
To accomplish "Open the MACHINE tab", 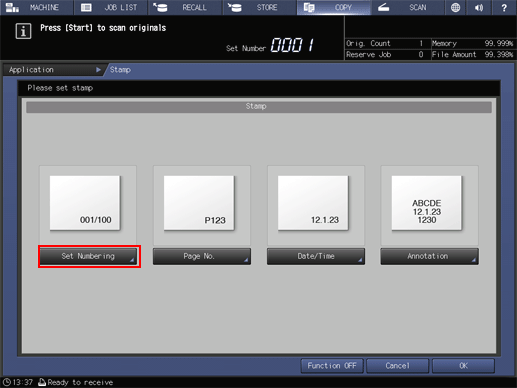I will coord(36,7).
